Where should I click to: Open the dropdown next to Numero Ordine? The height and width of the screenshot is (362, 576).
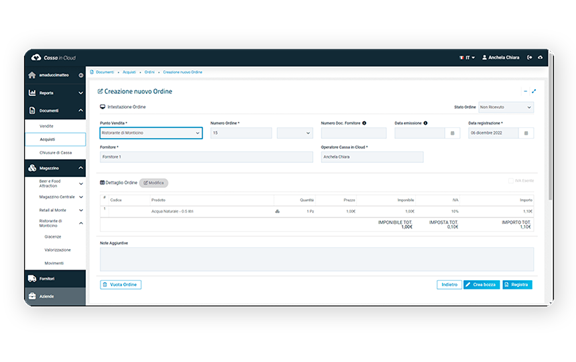point(295,133)
